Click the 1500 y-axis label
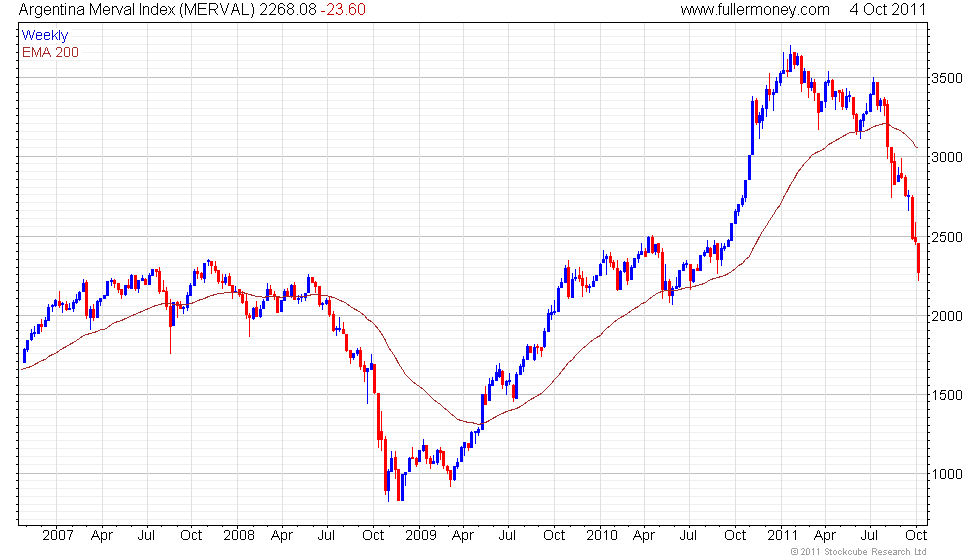This screenshot has height=560, width=980. 946,395
